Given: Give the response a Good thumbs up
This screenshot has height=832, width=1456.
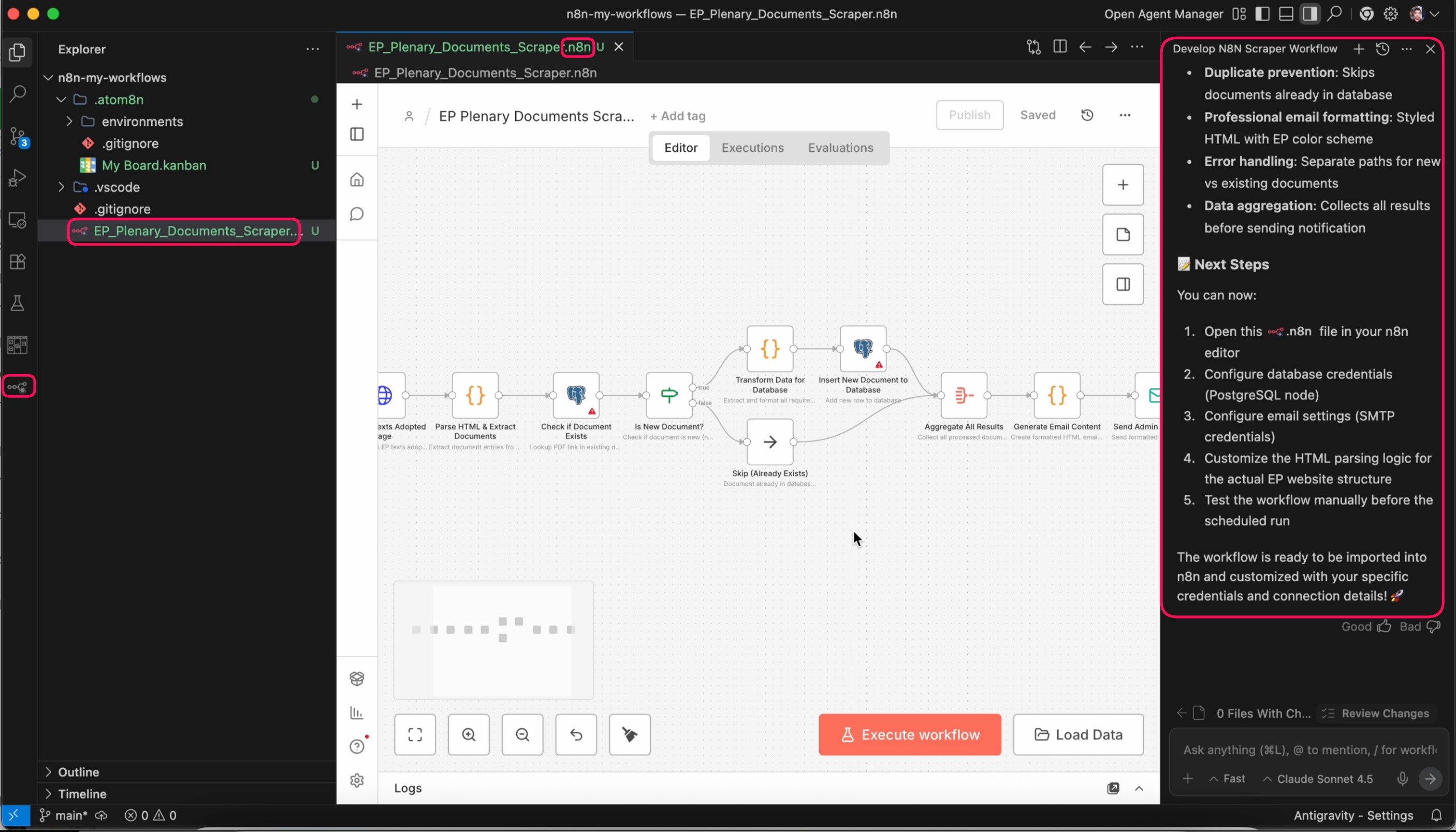Looking at the screenshot, I should [1384, 626].
